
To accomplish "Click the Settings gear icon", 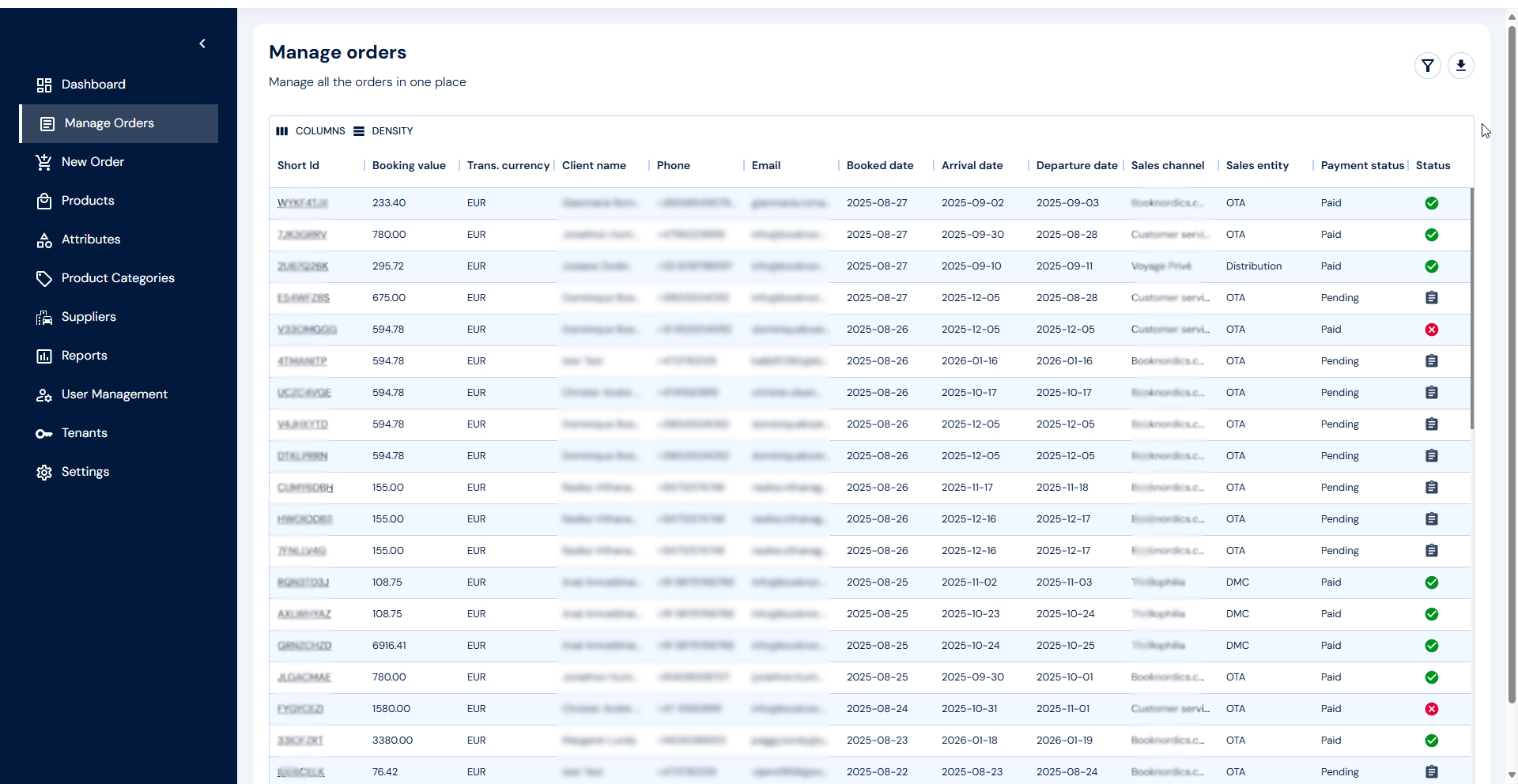I will 44,473.
